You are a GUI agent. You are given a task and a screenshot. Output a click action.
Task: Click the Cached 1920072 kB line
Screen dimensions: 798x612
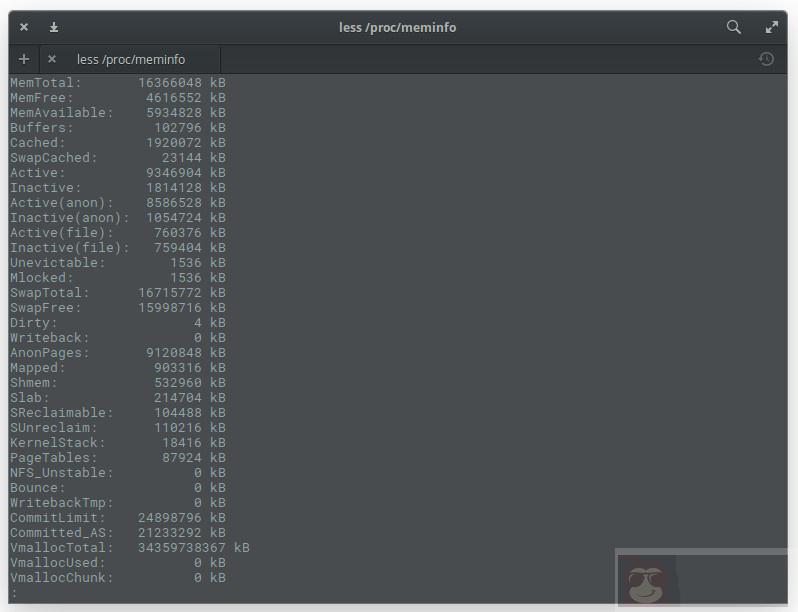click(118, 142)
